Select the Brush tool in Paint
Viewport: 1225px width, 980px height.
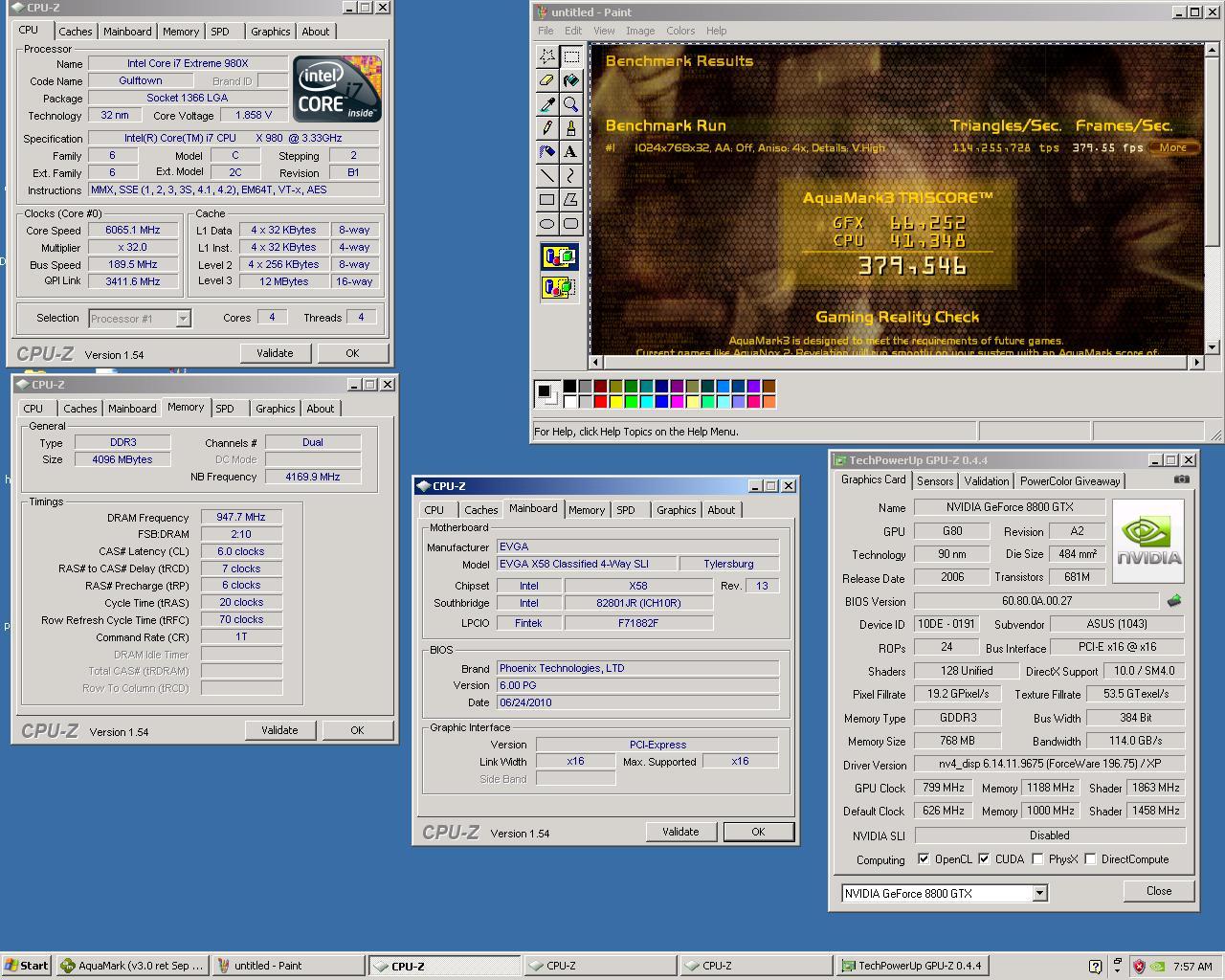pos(571,128)
